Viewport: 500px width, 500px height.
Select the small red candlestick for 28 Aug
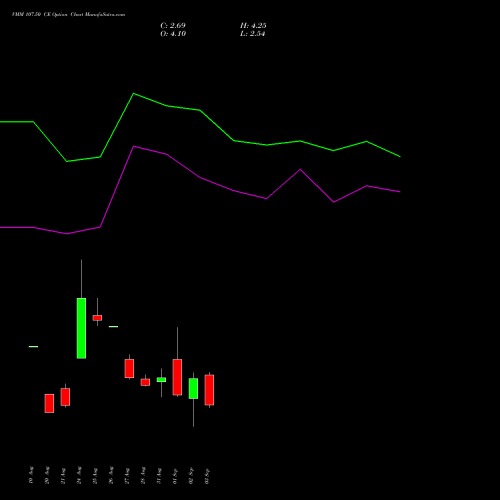pos(145,382)
